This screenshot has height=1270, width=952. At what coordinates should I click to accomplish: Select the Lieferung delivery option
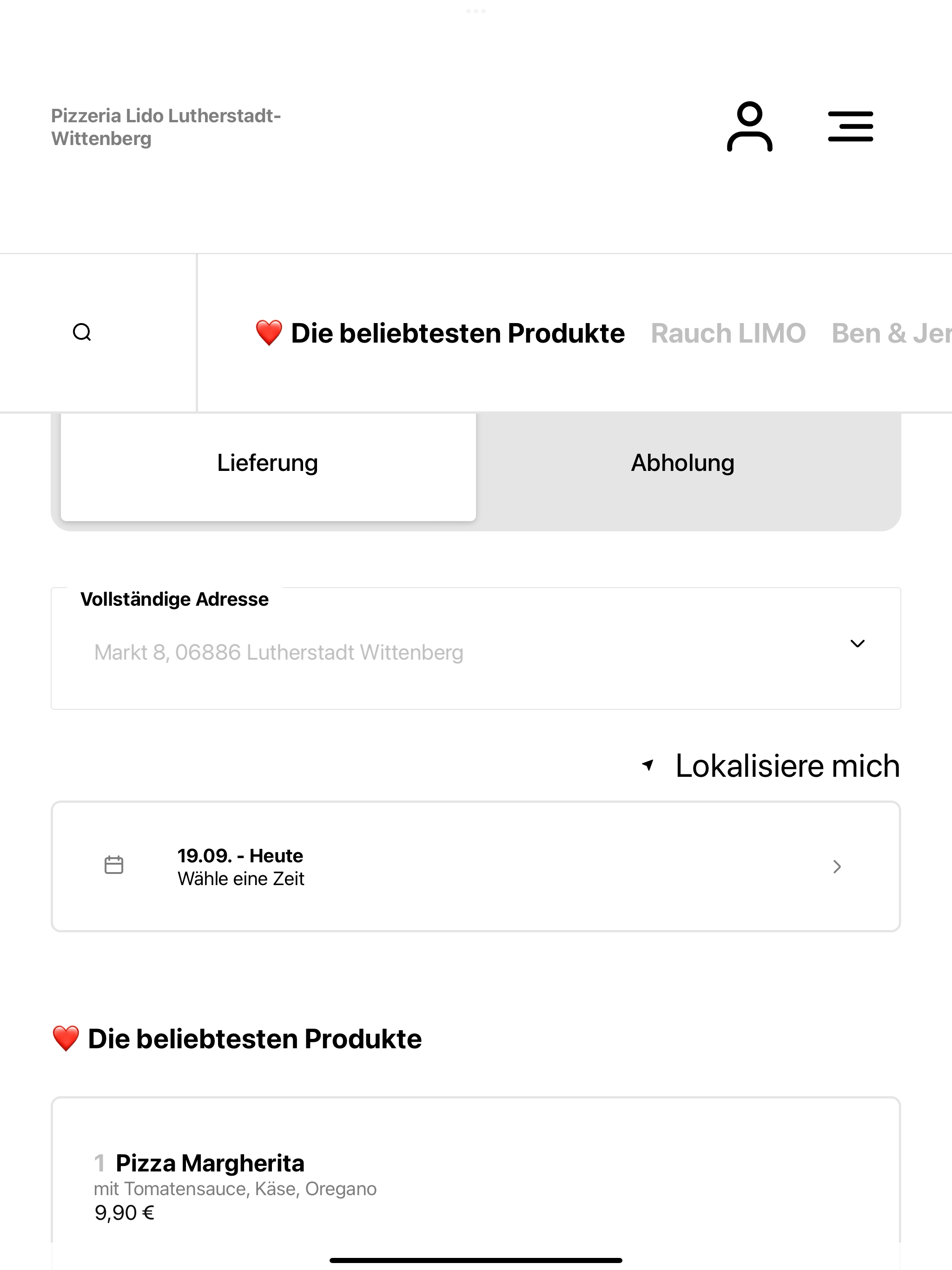[x=268, y=463]
